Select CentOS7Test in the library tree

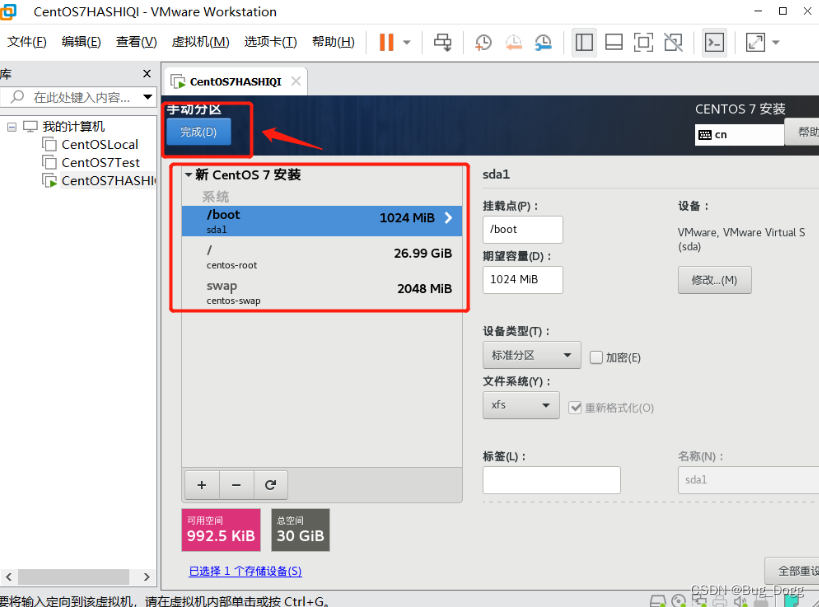[100, 162]
